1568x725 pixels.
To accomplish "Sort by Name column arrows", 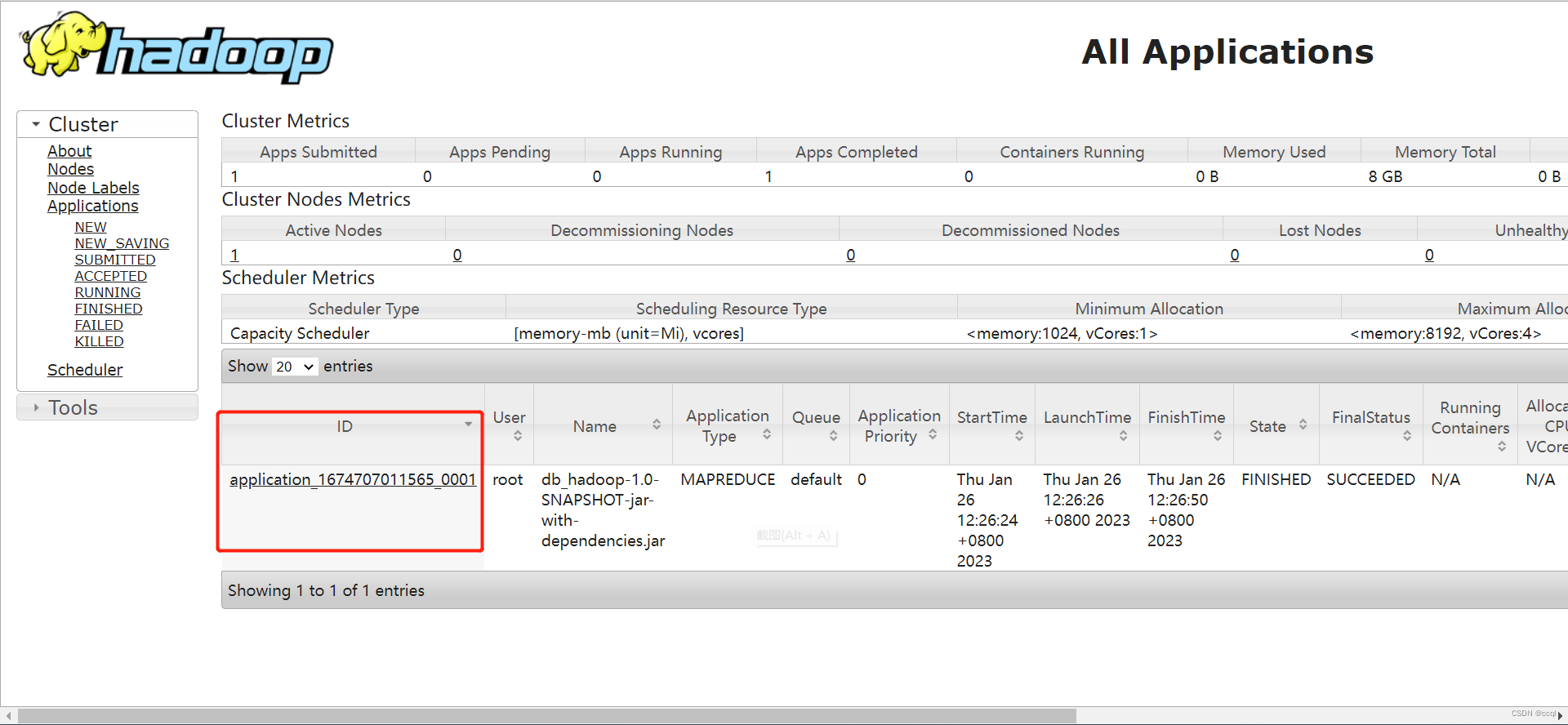I will click(657, 425).
